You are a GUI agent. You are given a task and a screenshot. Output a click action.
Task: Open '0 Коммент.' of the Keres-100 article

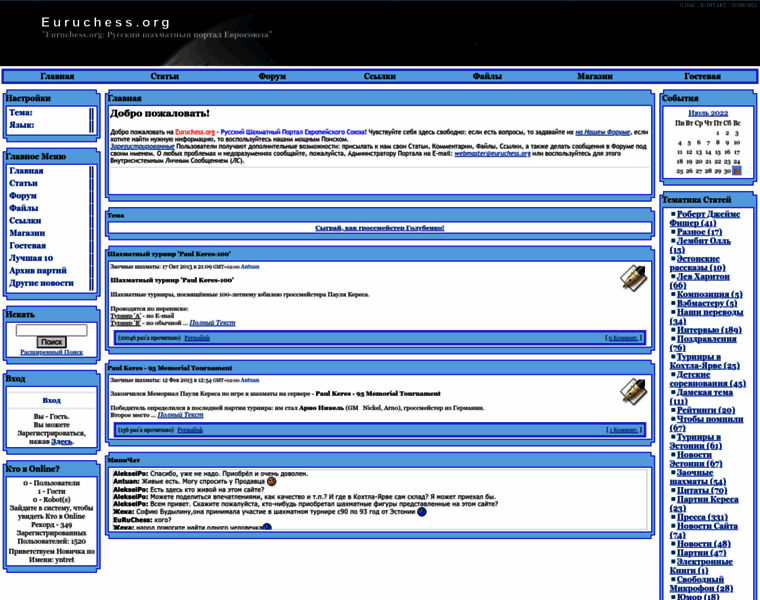tap(623, 338)
